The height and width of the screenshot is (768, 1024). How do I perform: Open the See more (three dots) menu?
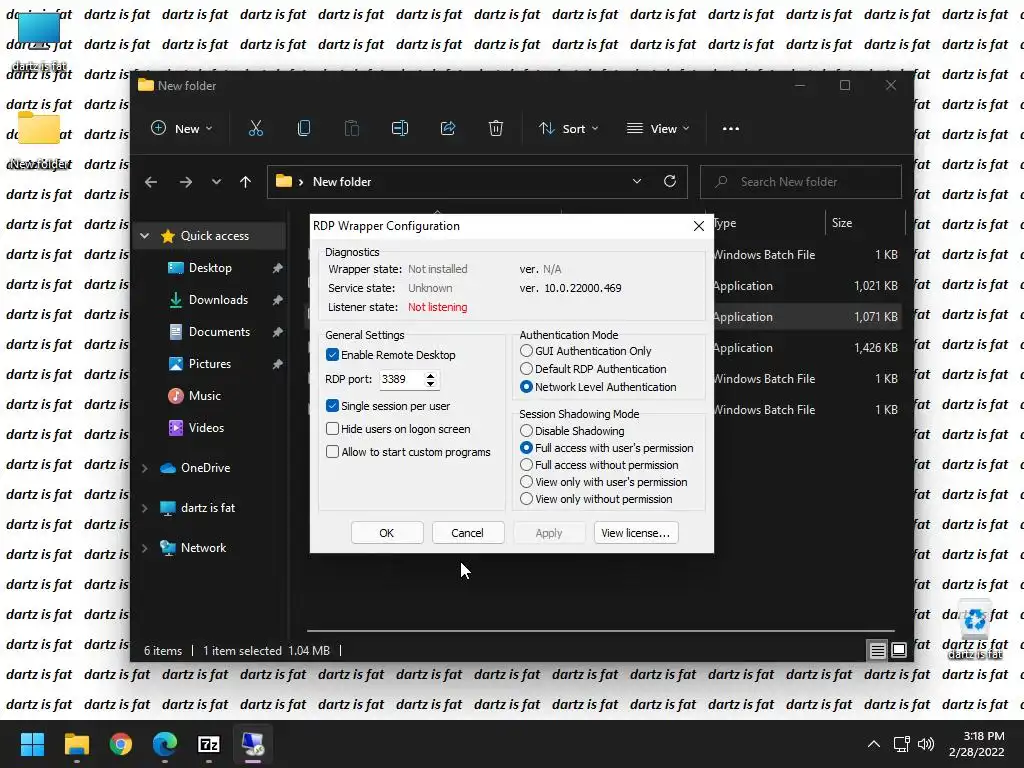click(731, 129)
